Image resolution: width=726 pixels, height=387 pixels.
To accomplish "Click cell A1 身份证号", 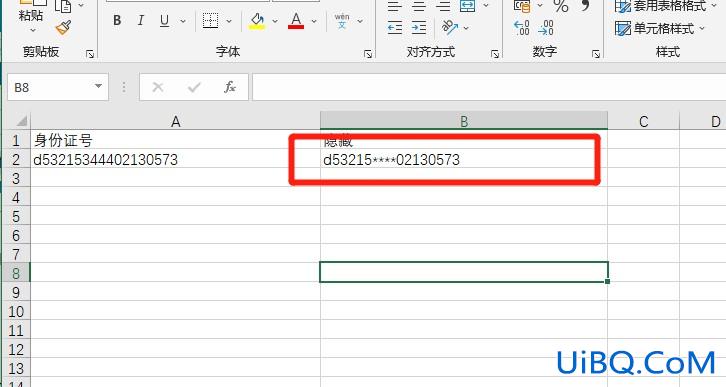I will tap(175, 140).
